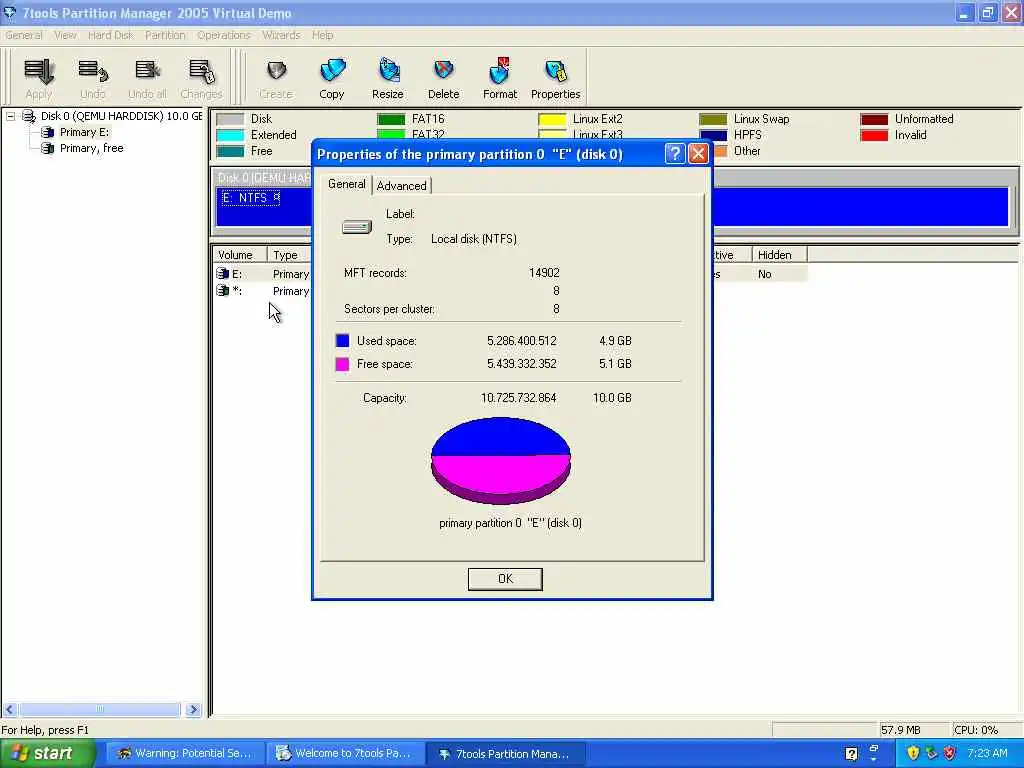Open the Help menu
The width and height of the screenshot is (1024, 768).
pyautogui.click(x=323, y=35)
